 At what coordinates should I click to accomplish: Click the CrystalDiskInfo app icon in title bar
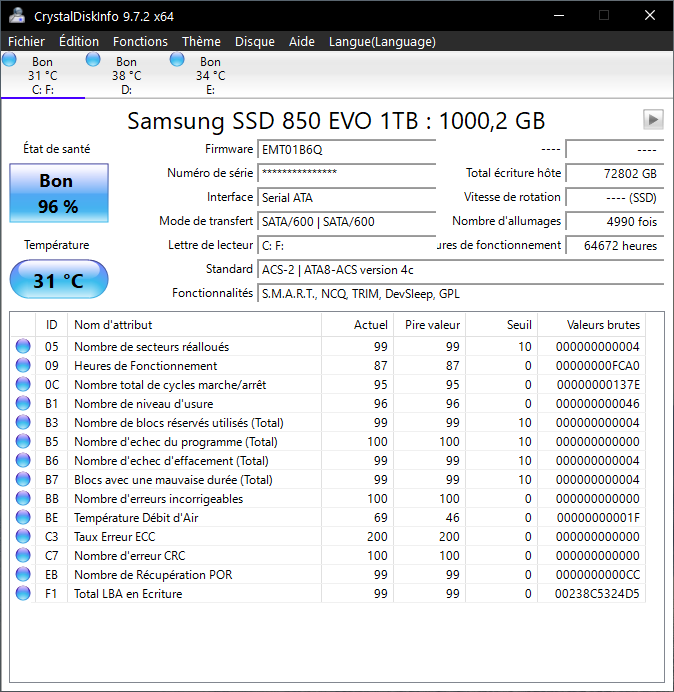(x=17, y=15)
